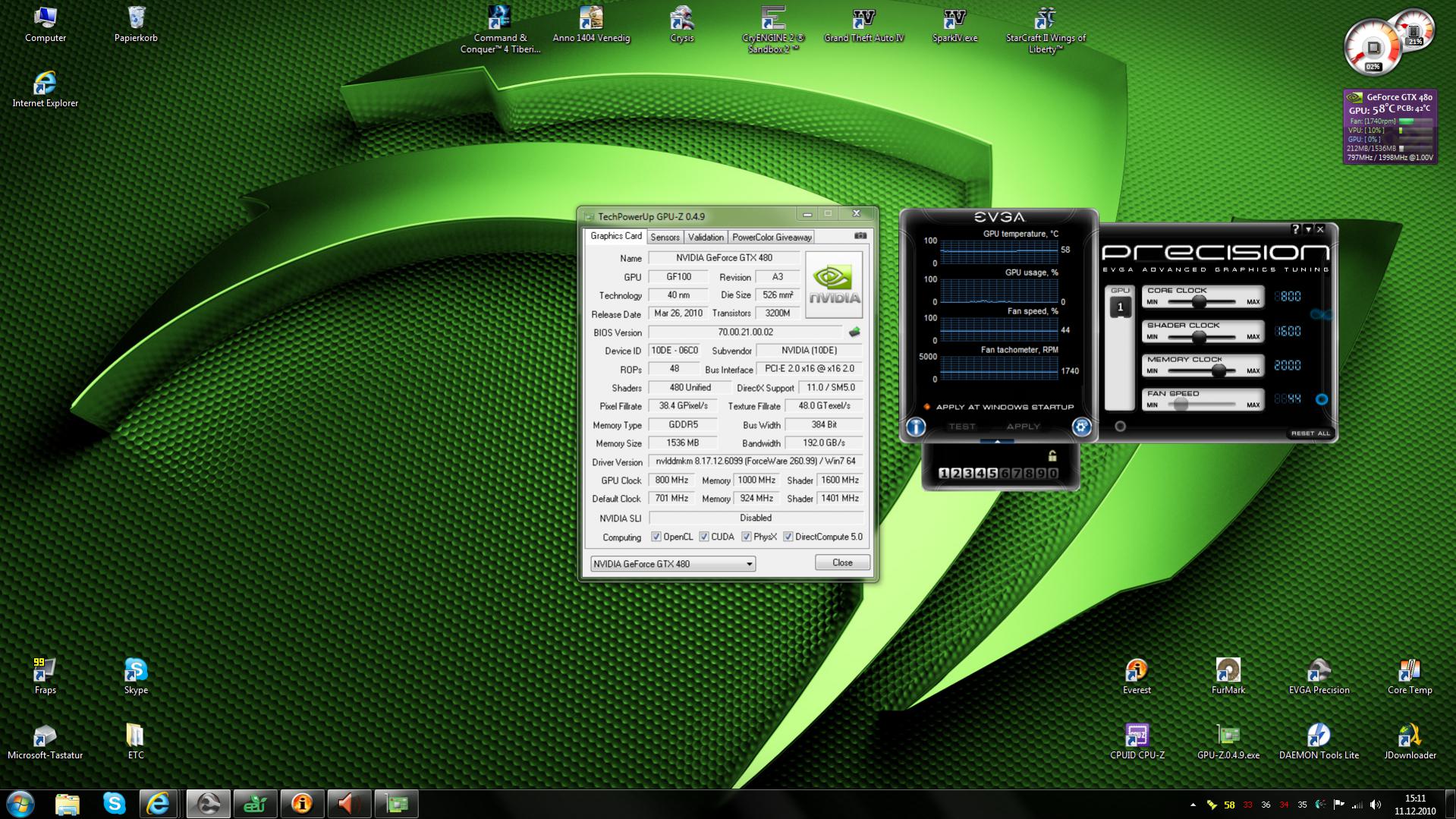Open the CPUID CPU-Z desktop shortcut
This screenshot has height=819, width=1456.
1137,742
